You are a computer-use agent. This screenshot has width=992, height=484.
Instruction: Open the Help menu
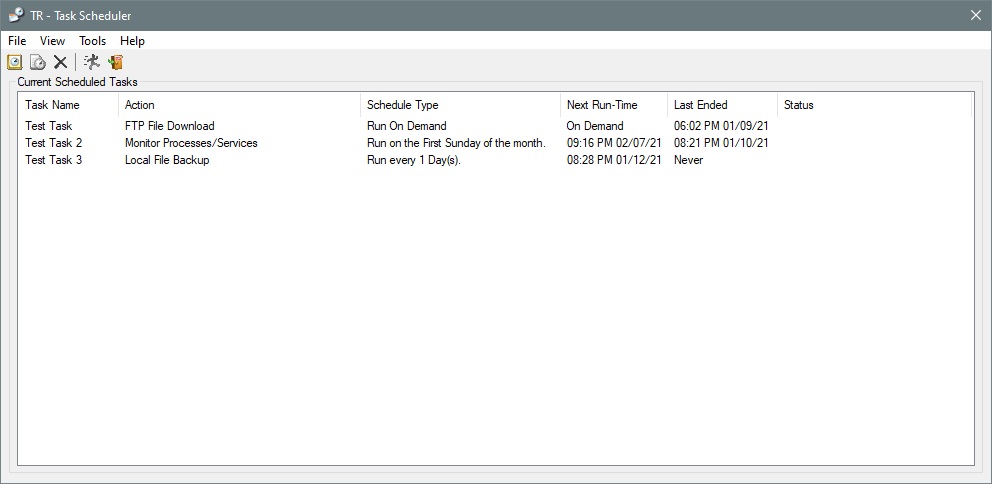[132, 40]
